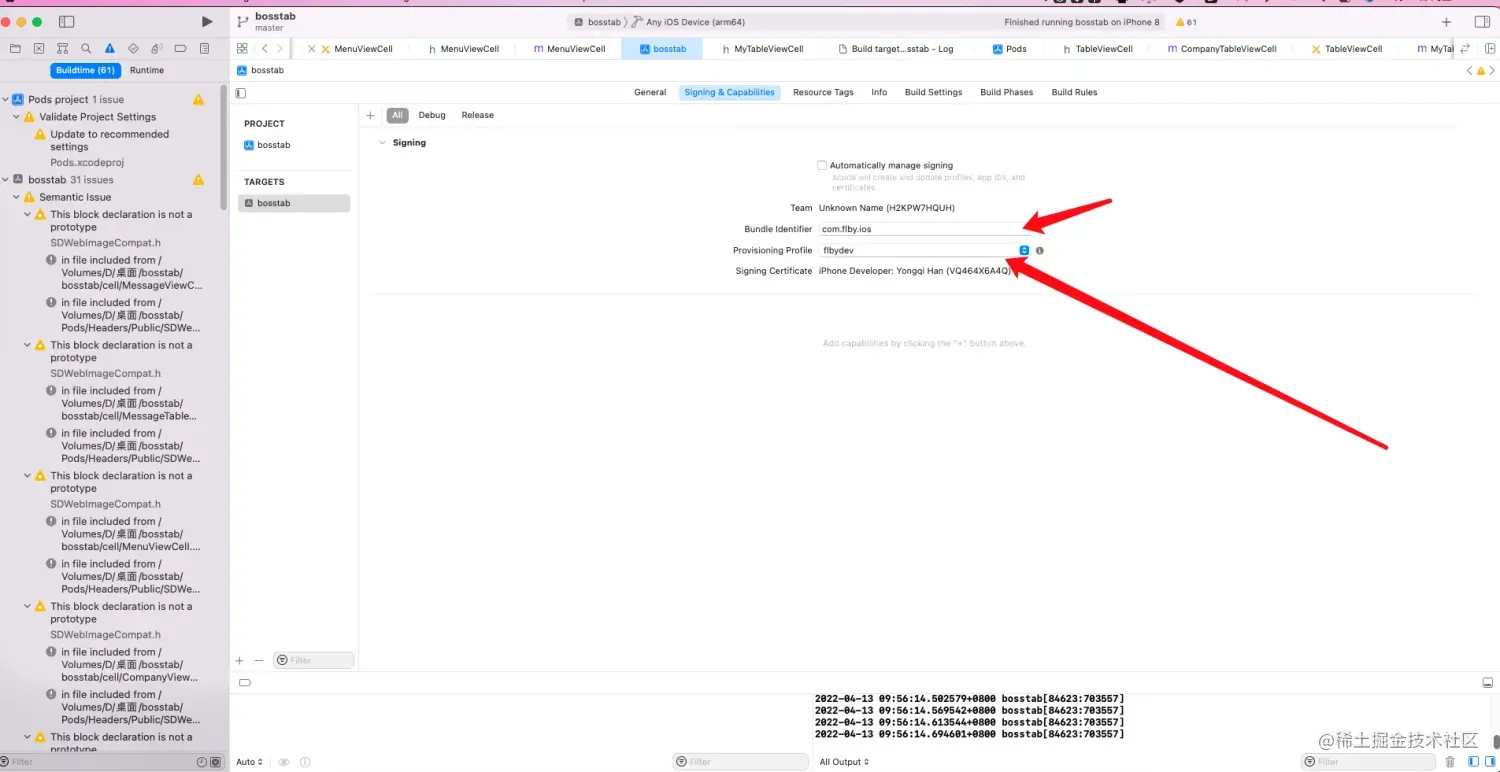Select the Signing & Capabilities tab
This screenshot has height=772, width=1500.
(x=729, y=92)
